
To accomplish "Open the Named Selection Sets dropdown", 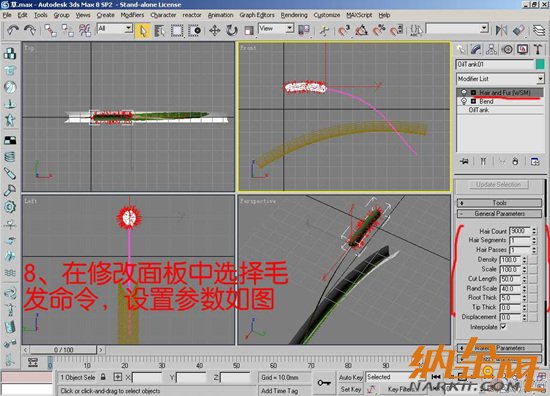I will pos(457,28).
